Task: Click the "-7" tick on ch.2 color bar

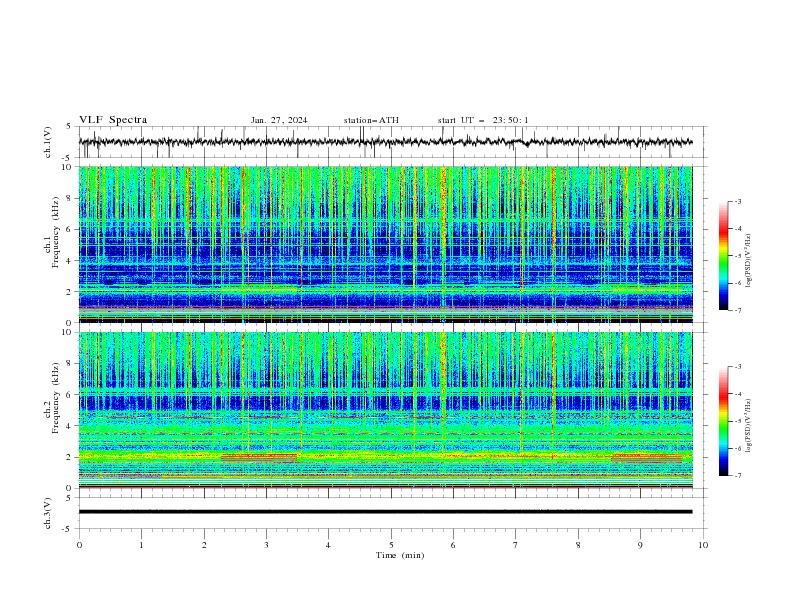Action: 738,476
